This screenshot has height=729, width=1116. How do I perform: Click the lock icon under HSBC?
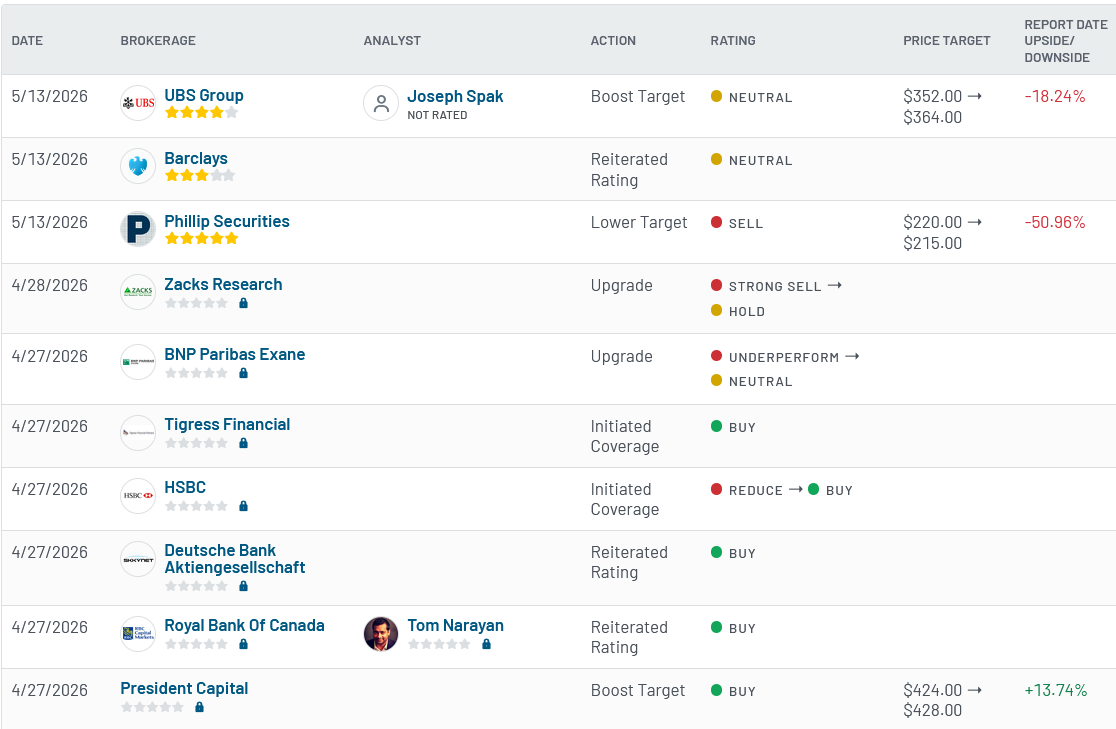coord(243,506)
